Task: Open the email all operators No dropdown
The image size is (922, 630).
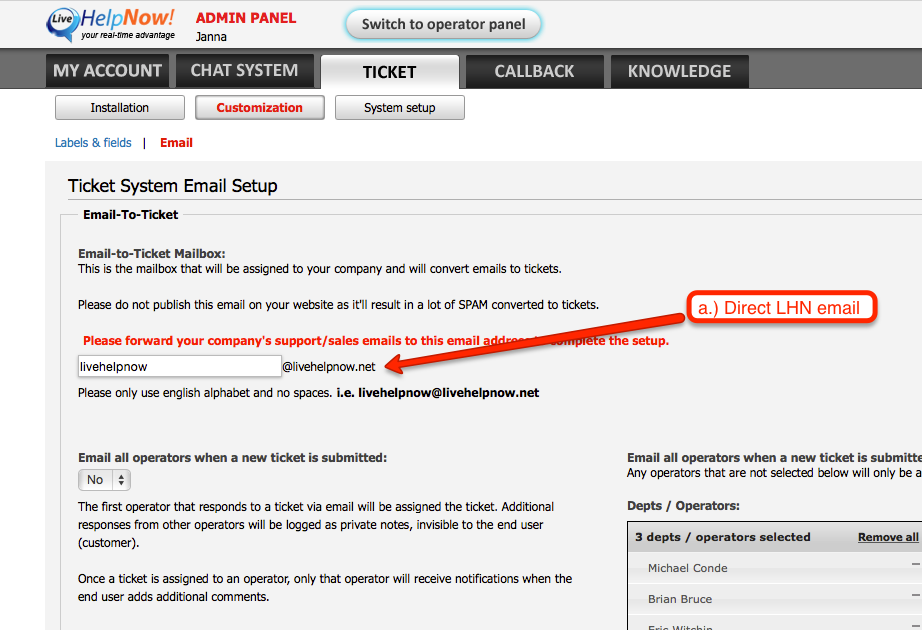Action: [x=104, y=480]
